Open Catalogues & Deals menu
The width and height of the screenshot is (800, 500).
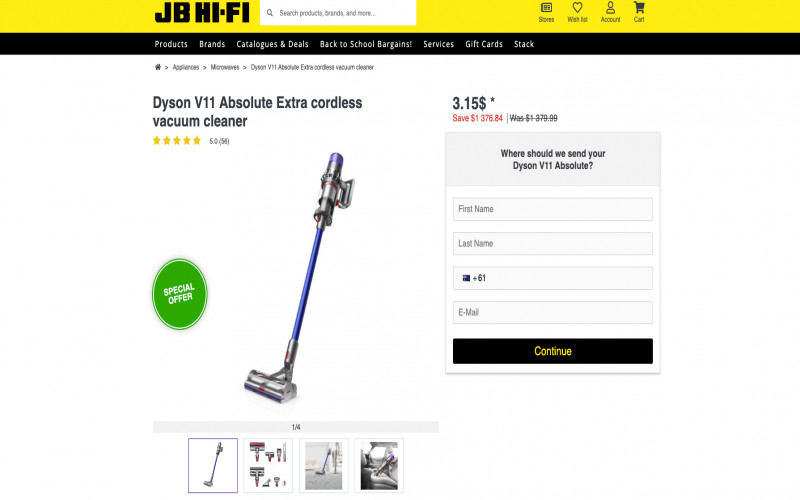[x=272, y=44]
